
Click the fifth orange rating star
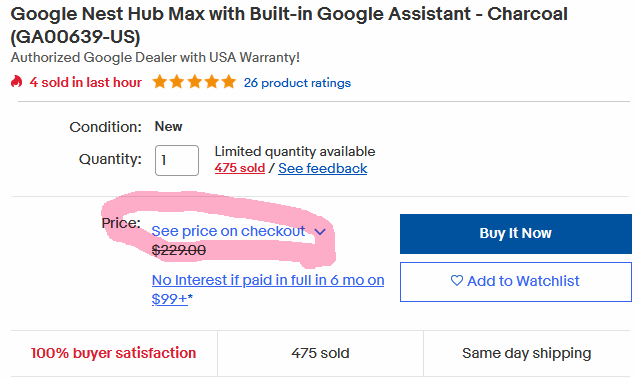click(229, 82)
